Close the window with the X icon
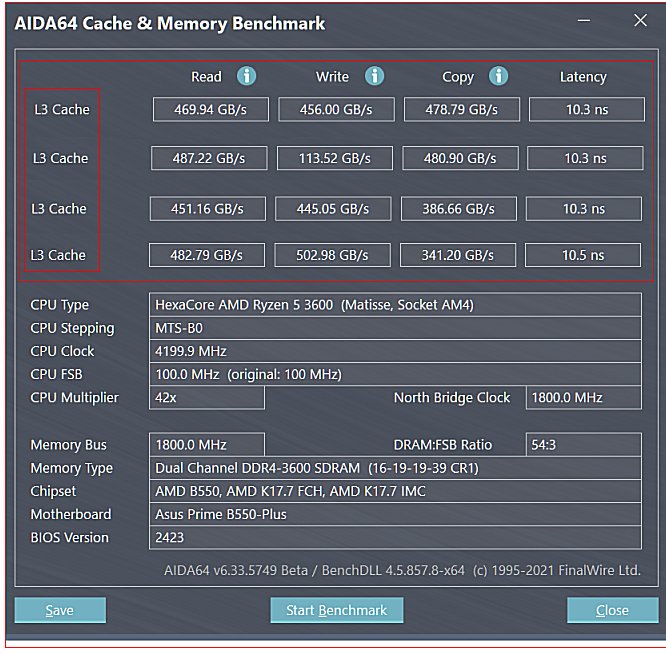 coord(640,20)
